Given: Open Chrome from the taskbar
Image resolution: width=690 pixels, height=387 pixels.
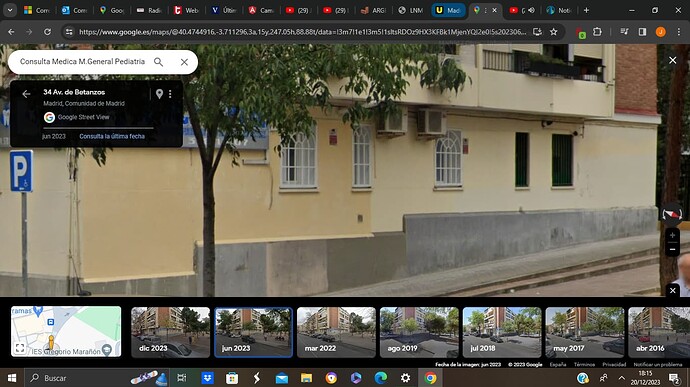Looking at the screenshot, I should click(430, 378).
